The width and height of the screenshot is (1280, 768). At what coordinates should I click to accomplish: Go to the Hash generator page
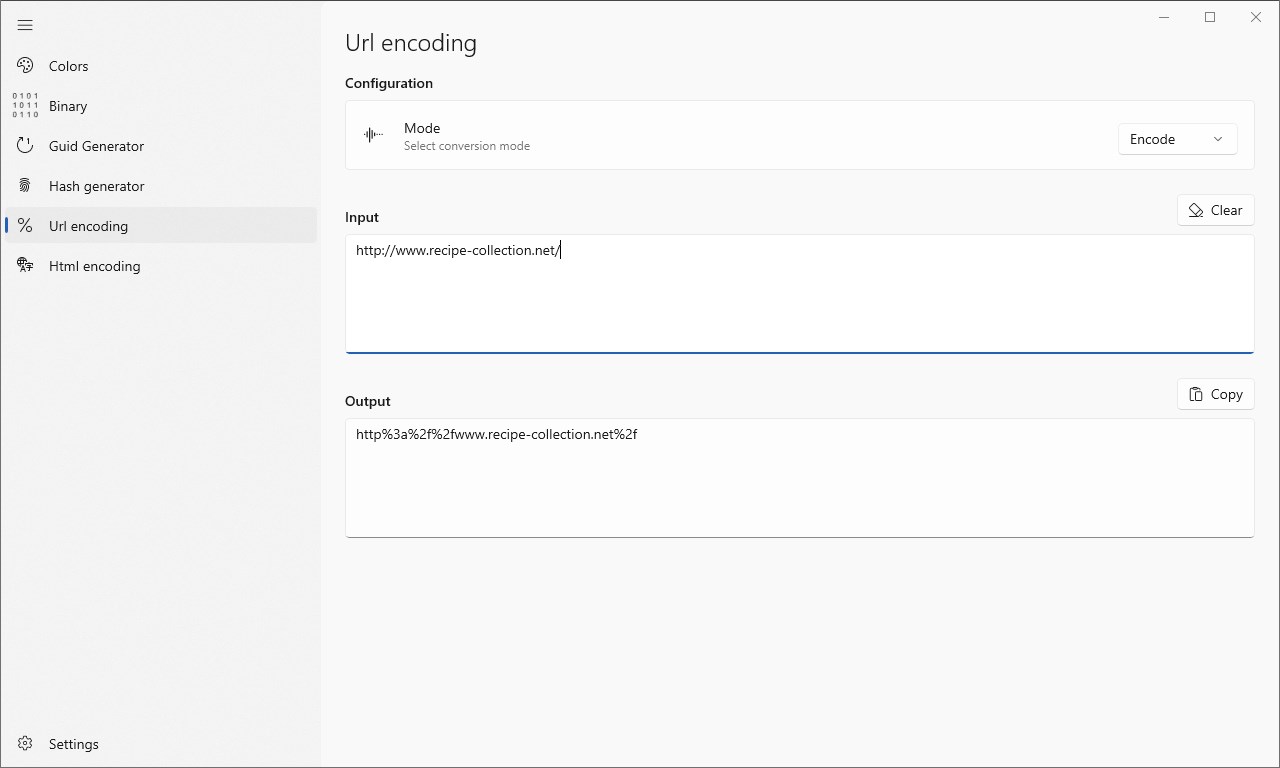pos(96,186)
